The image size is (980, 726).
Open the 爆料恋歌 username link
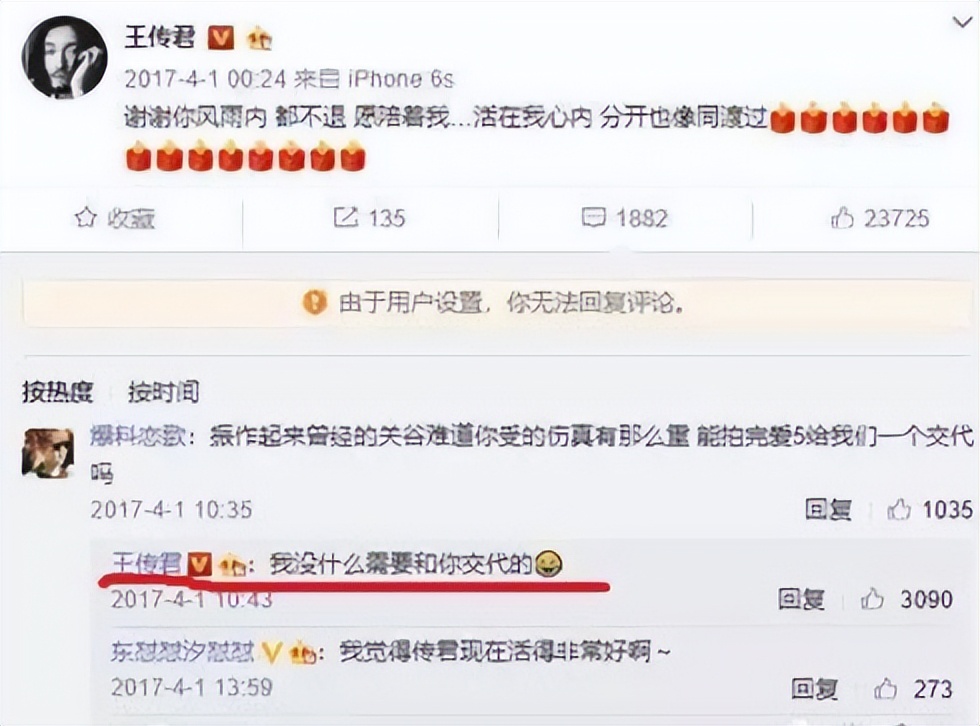[138, 435]
